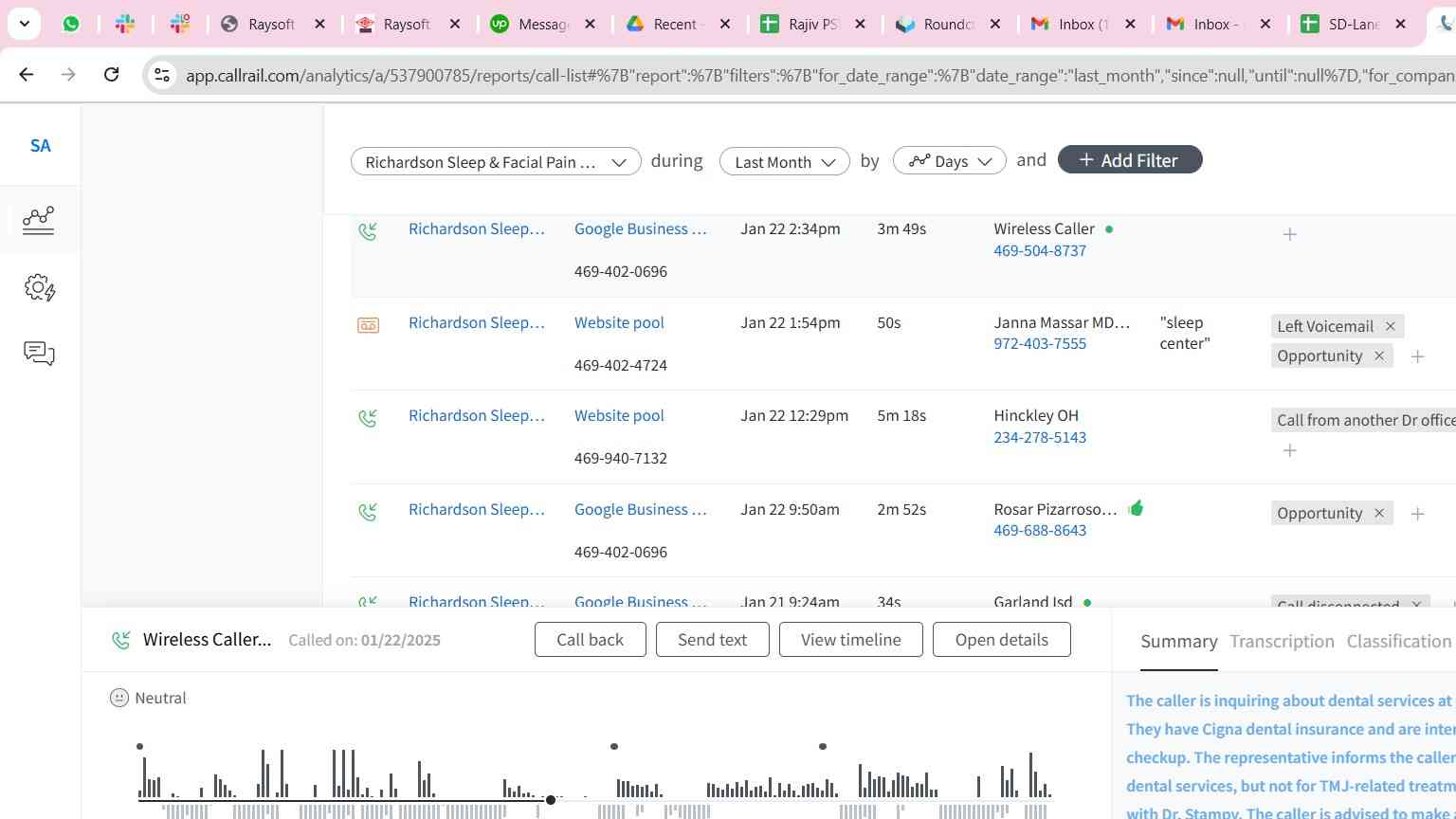The width and height of the screenshot is (1456, 819).
Task: Switch to the SD-Land spreadsheet tab
Action: (x=1353, y=24)
